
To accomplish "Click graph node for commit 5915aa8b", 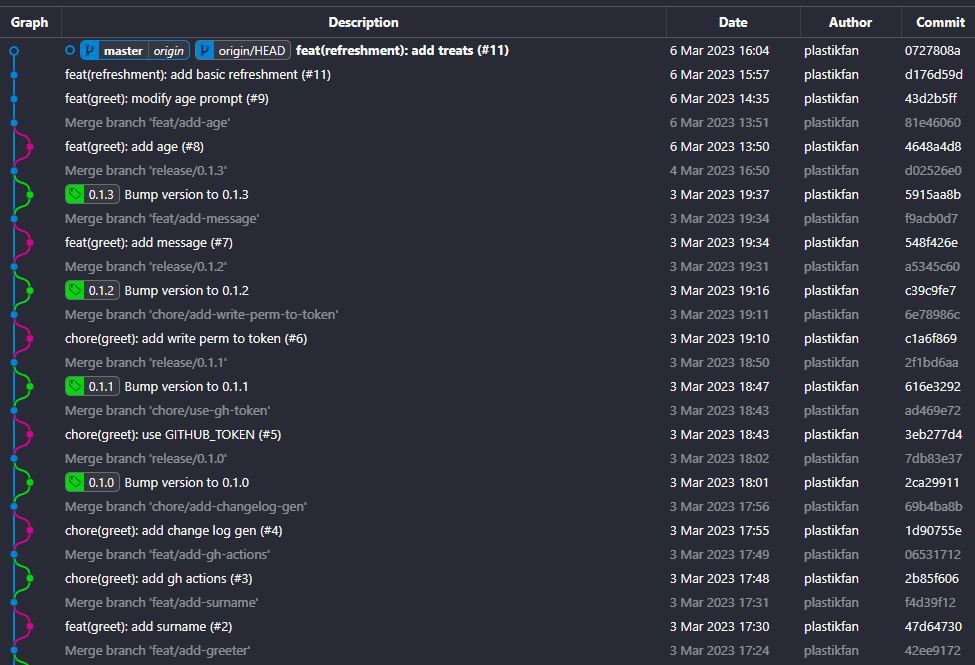I will (30, 195).
